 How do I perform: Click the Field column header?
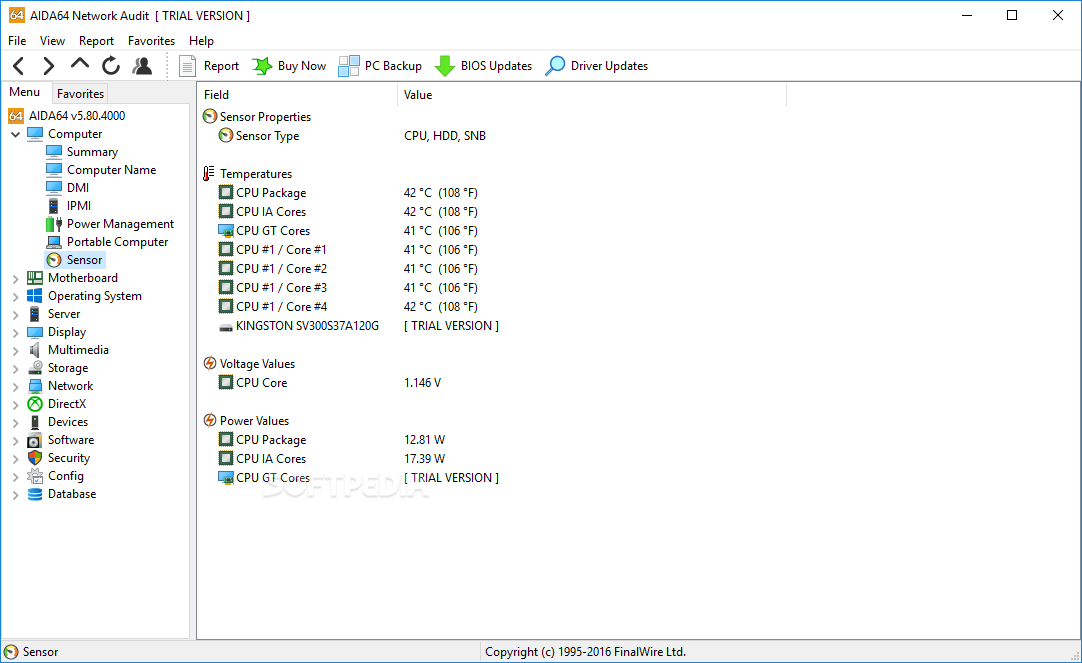[297, 95]
